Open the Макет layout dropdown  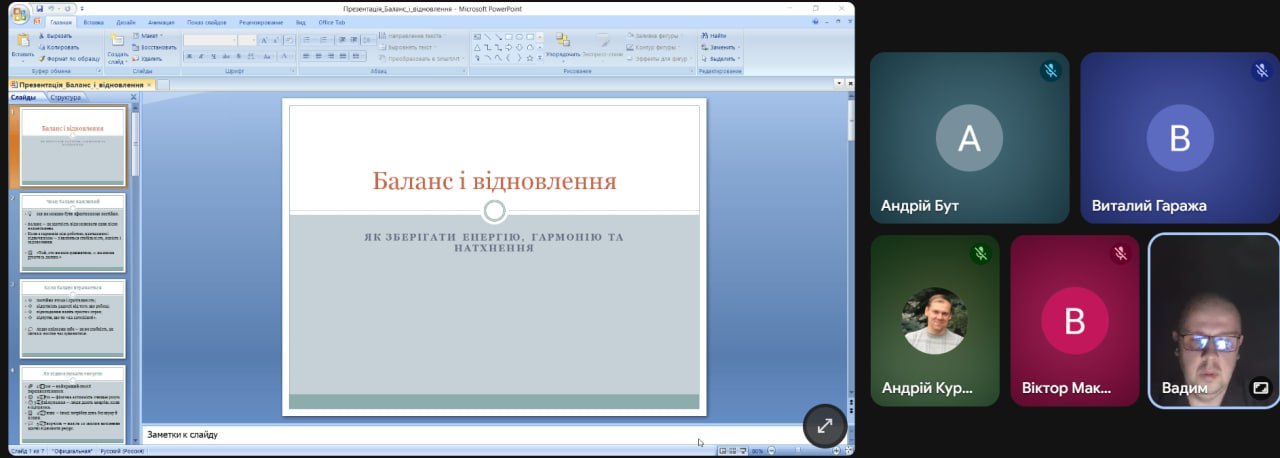pyautogui.click(x=152, y=35)
